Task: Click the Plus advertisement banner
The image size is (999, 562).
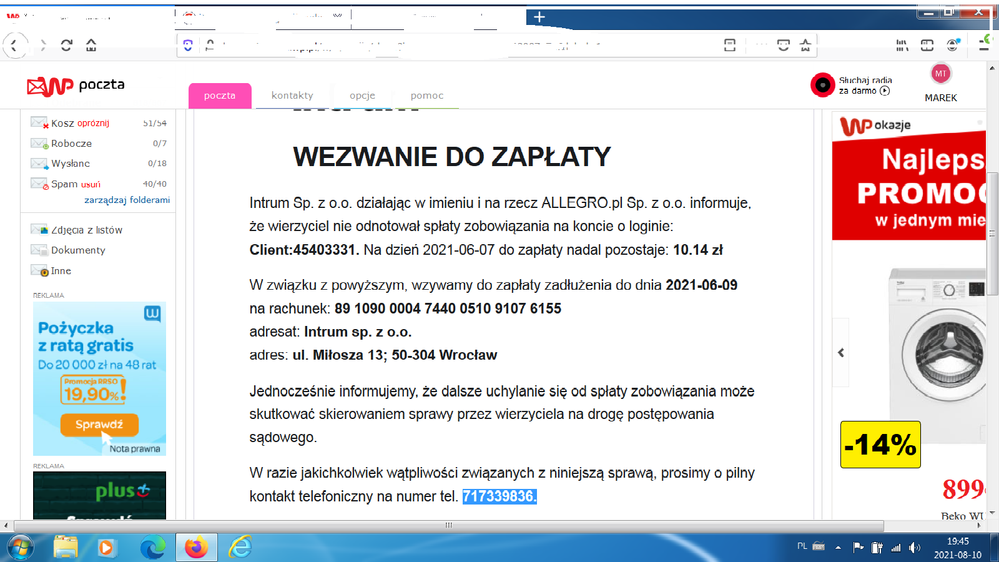Action: pos(99,496)
